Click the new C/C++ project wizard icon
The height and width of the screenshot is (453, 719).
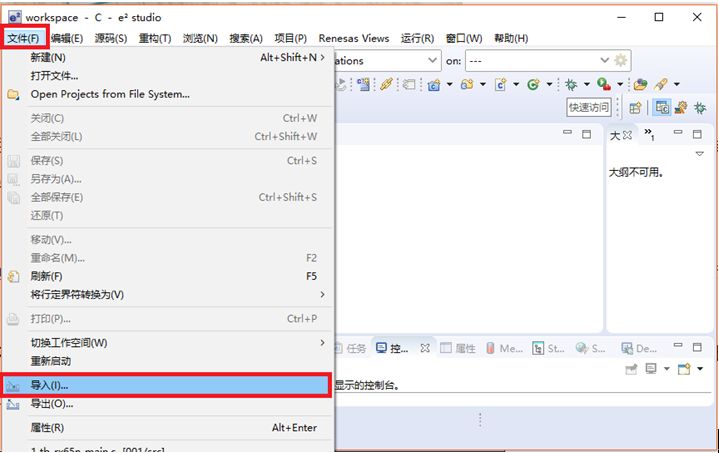(364, 84)
